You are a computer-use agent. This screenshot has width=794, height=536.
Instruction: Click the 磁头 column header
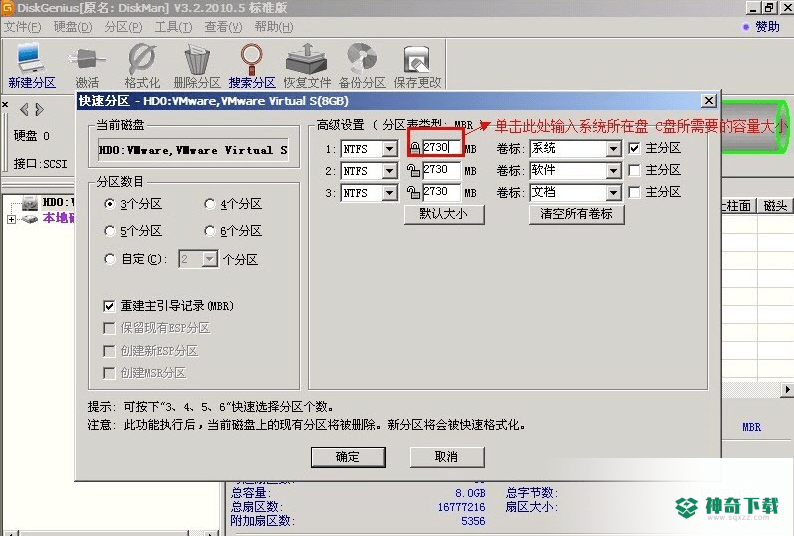[775, 206]
